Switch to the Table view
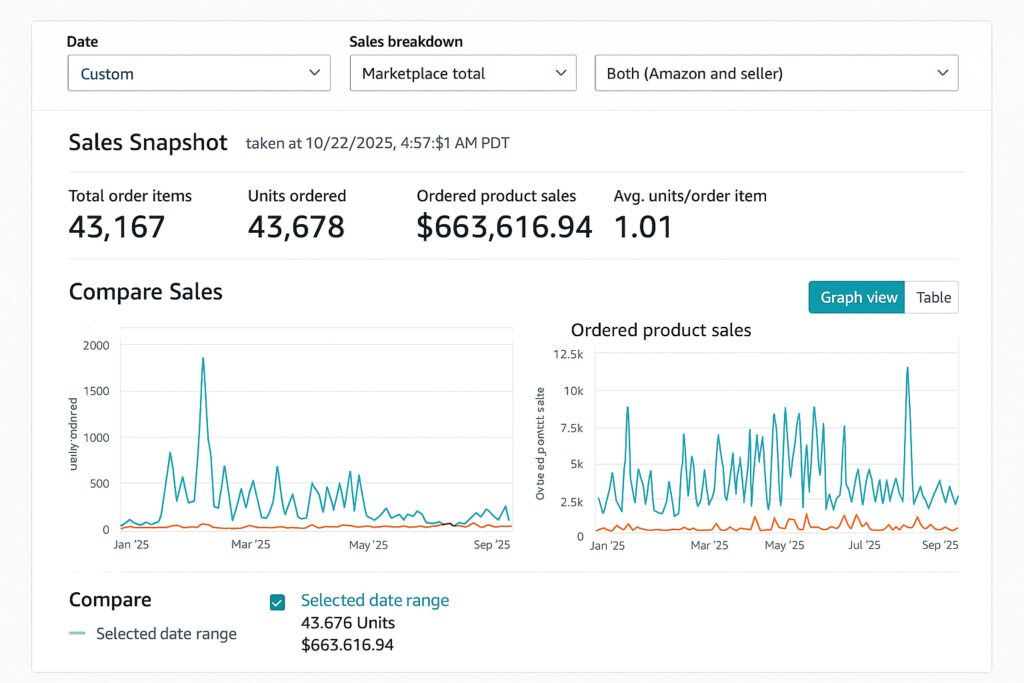The image size is (1024, 683). pos(932,297)
